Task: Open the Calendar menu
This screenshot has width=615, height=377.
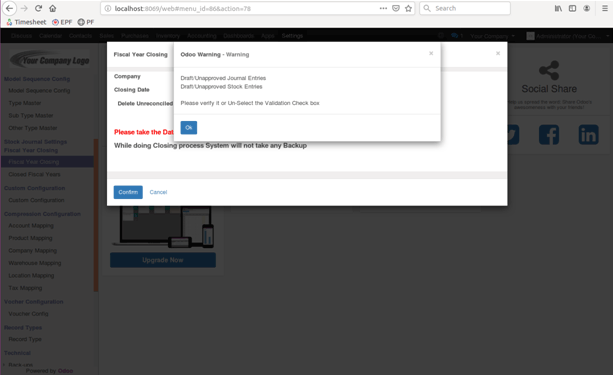Action: pos(51,36)
